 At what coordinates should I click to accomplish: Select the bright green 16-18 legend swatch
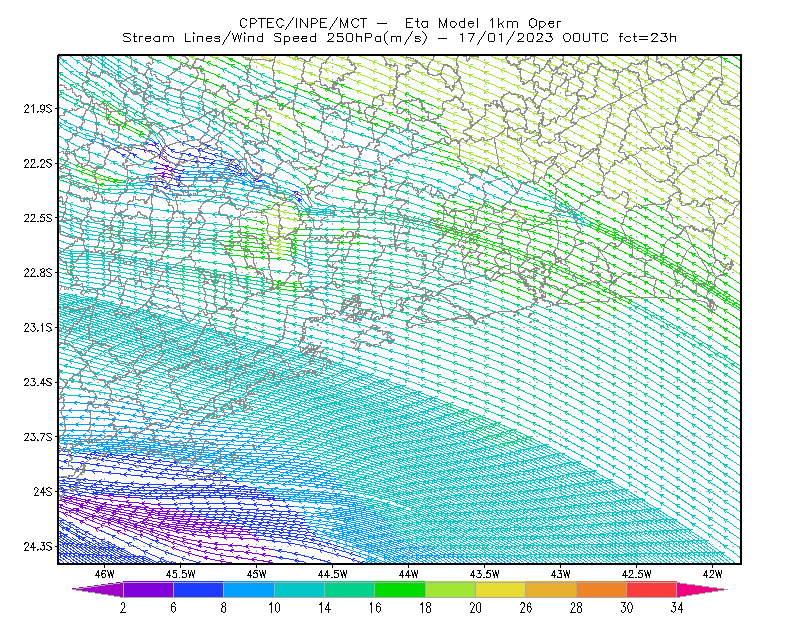(400, 590)
